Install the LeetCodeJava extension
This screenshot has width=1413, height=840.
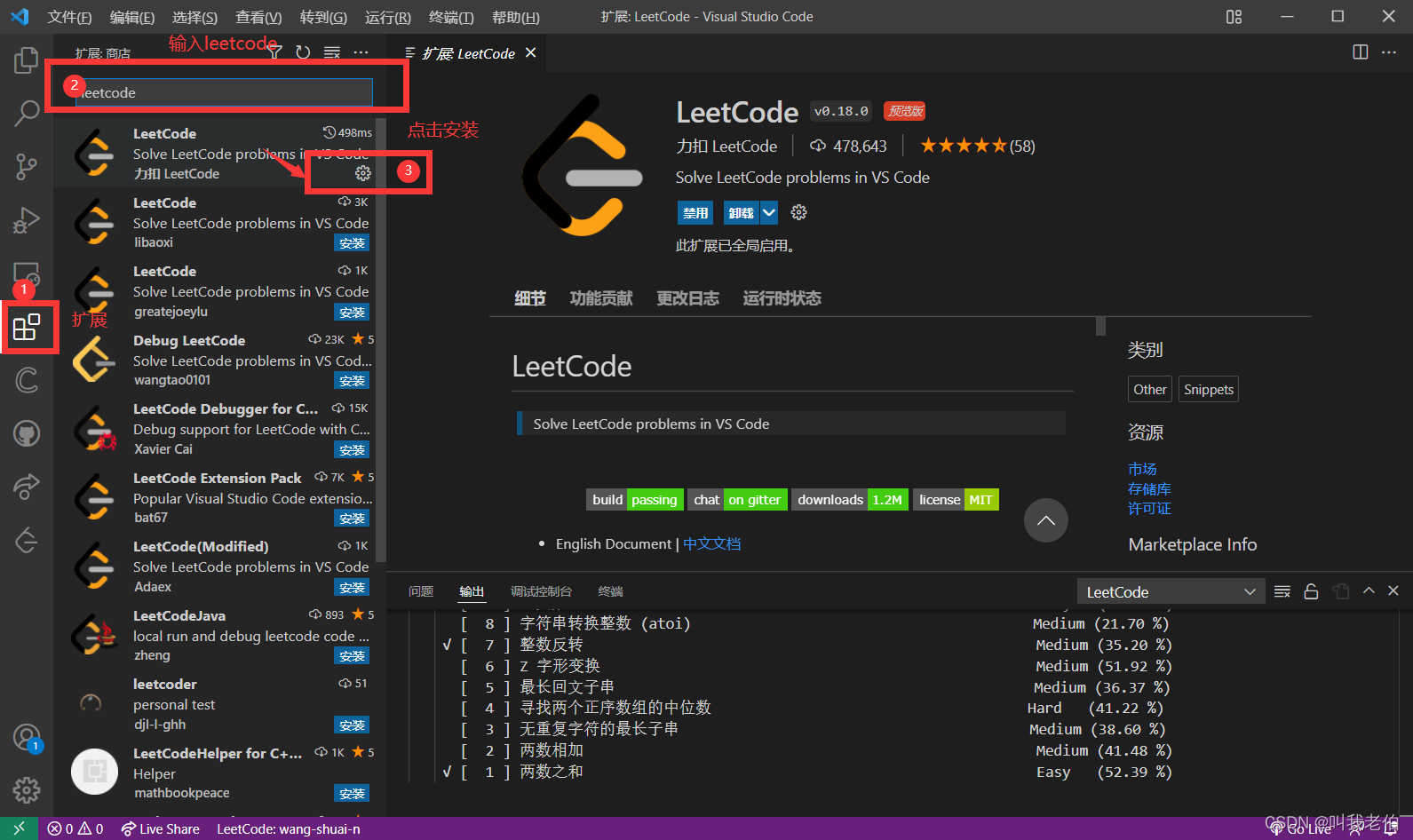pyautogui.click(x=352, y=656)
